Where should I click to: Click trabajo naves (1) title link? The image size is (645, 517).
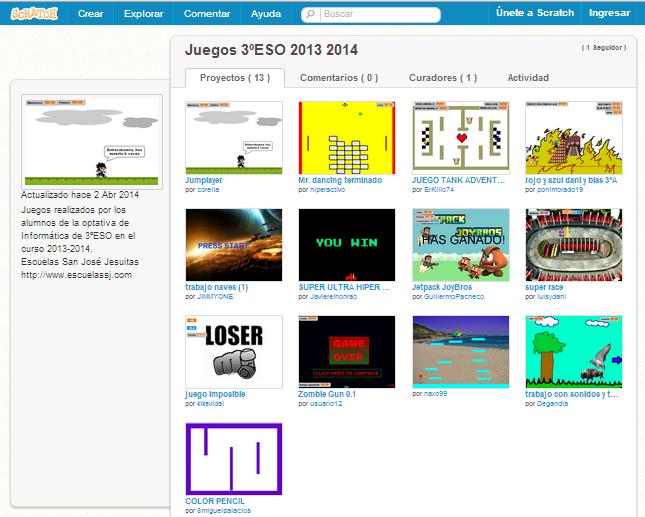217,287
